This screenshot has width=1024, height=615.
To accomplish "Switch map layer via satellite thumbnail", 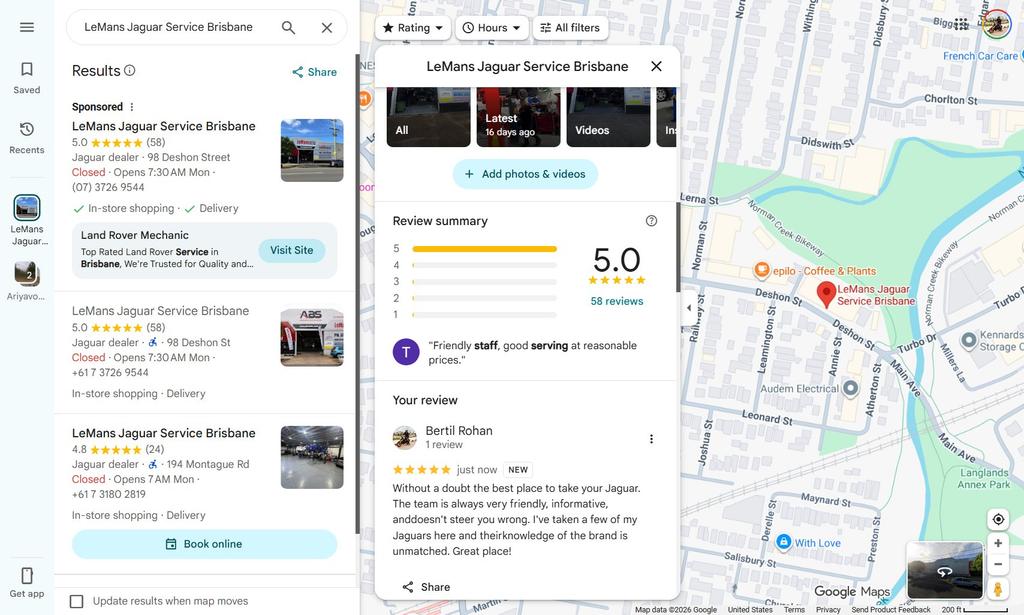I will pyautogui.click(x=944, y=570).
